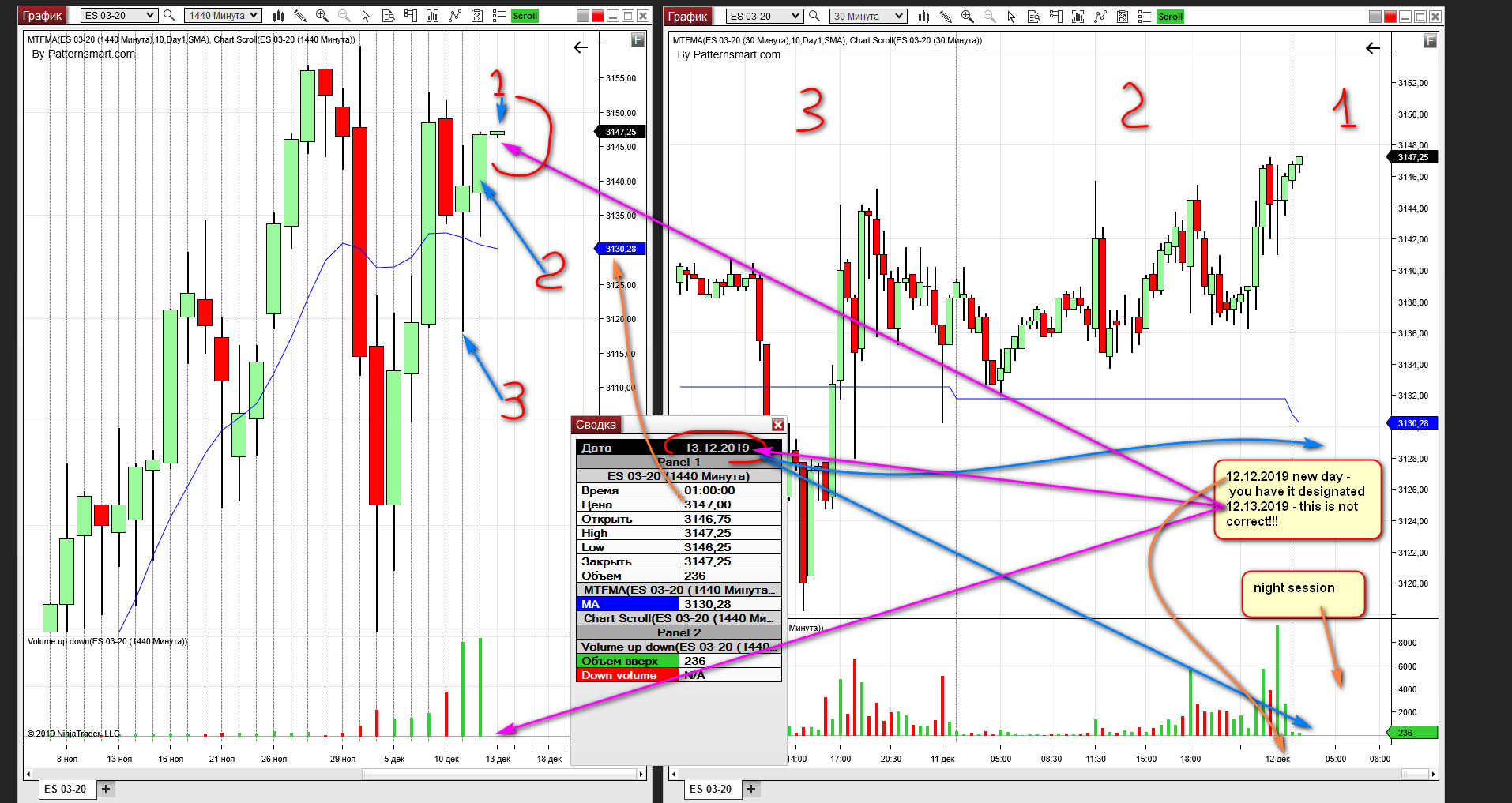Toggle the F button in the 1440 Минута chart corner

(638, 40)
